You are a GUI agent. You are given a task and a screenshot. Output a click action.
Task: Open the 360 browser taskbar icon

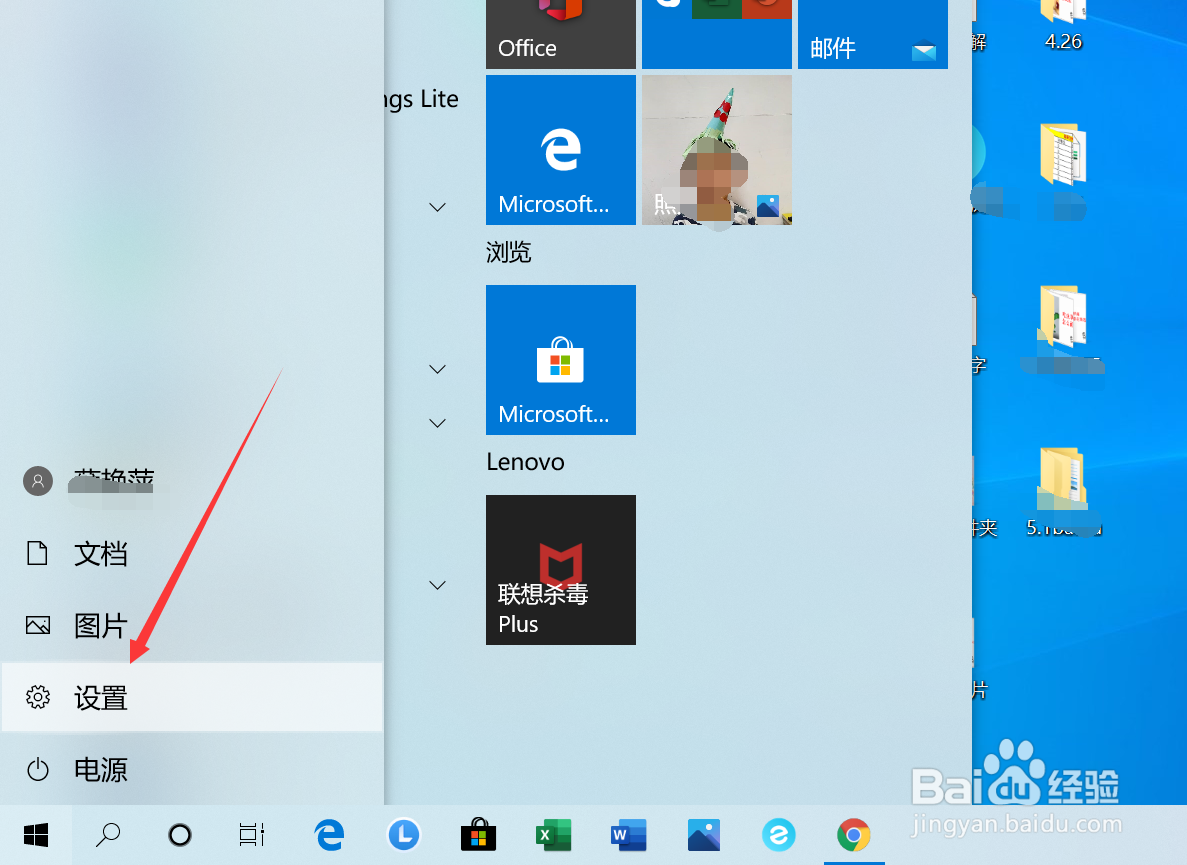tap(778, 835)
